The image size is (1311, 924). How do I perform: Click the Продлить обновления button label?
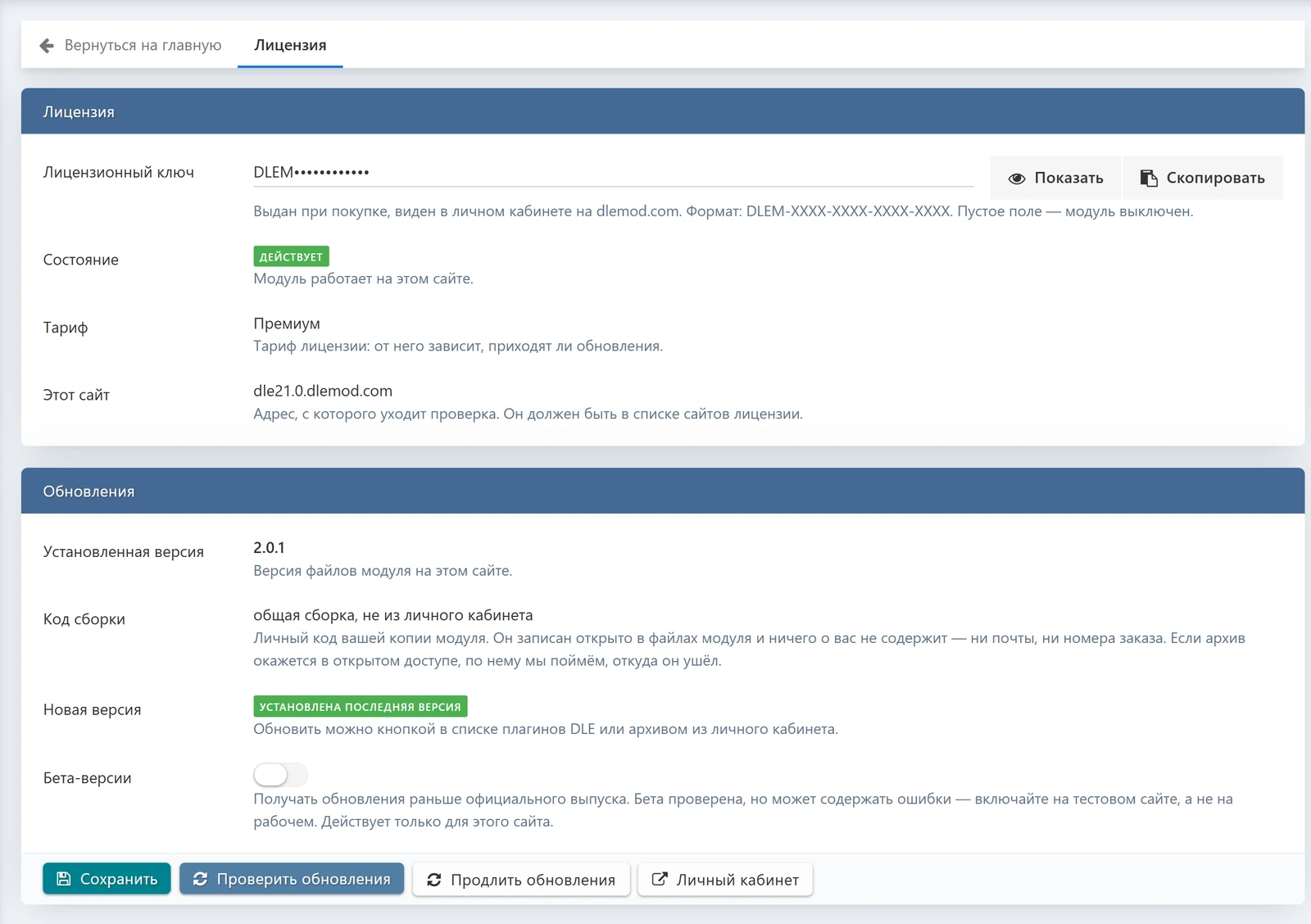pos(533,880)
